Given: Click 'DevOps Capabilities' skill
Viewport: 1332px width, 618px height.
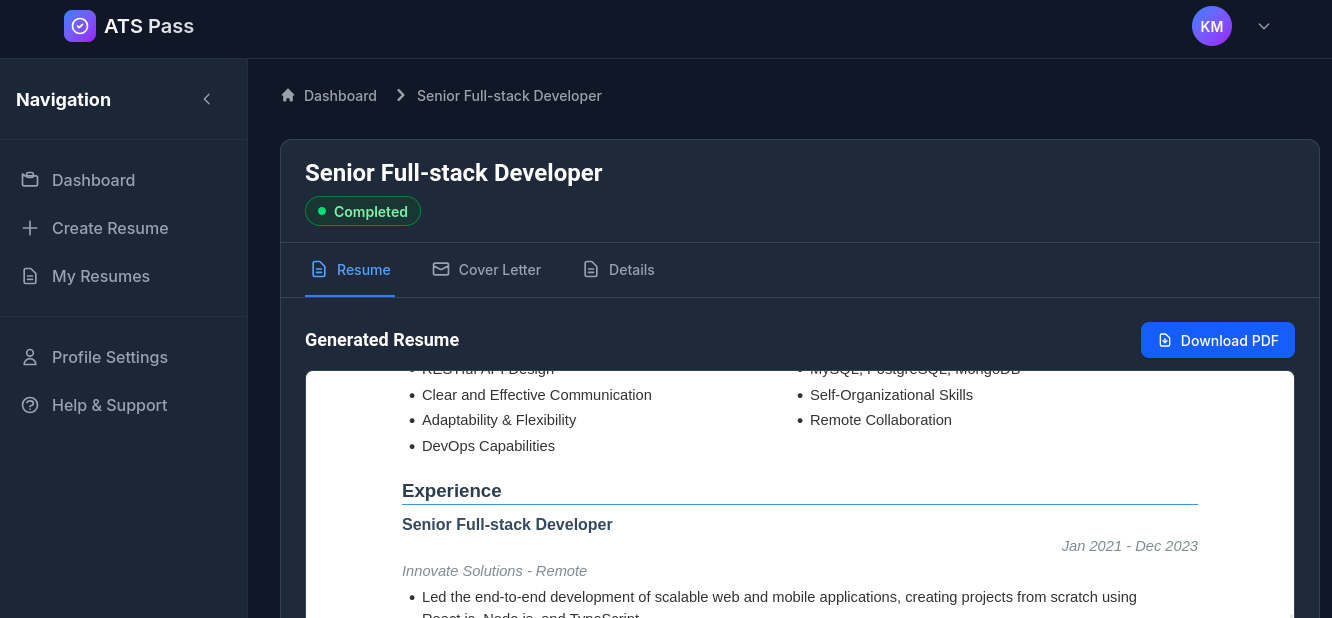Looking at the screenshot, I should (x=488, y=446).
